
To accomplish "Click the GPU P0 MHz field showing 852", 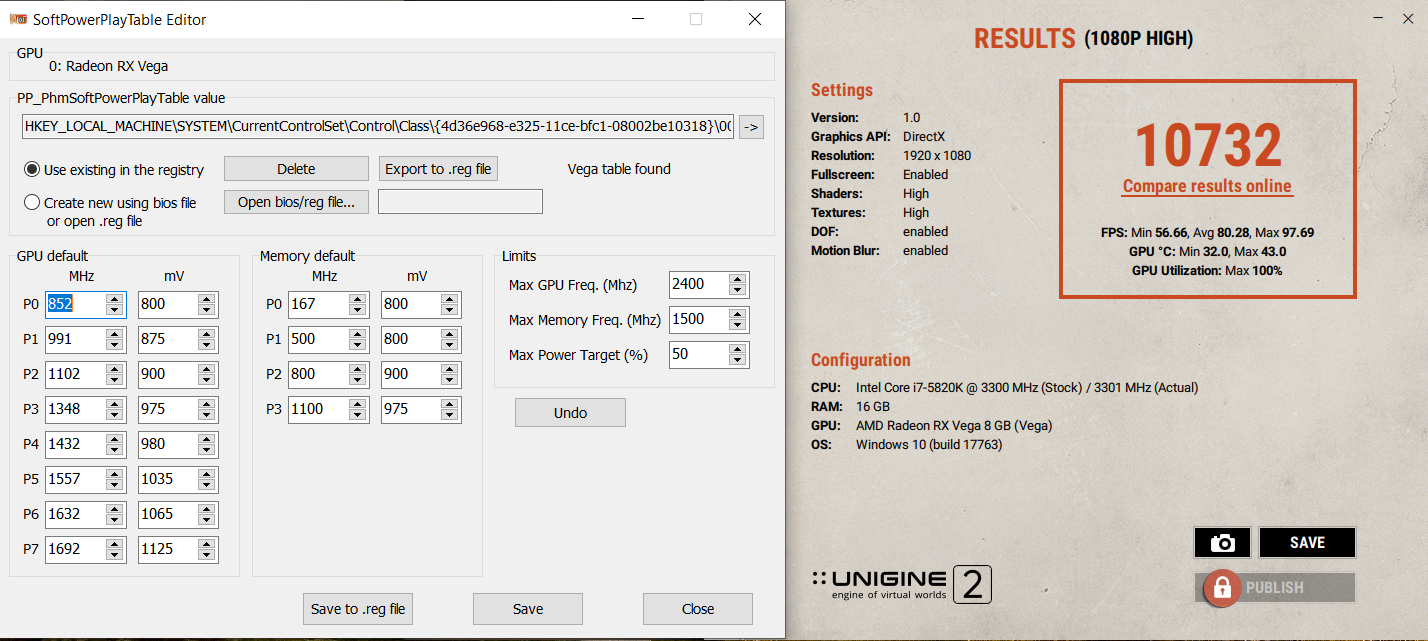I will click(x=74, y=304).
